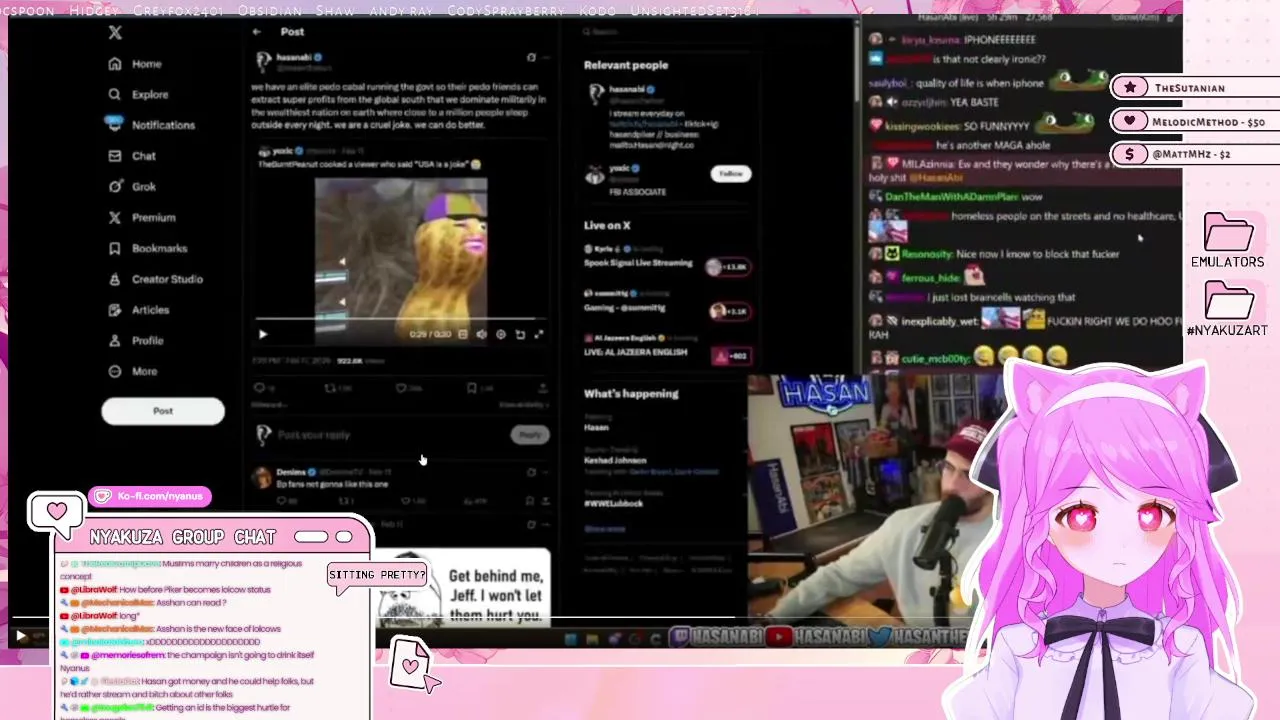Expand the tweet video to fullscreen
The width and height of the screenshot is (1280, 720).
[x=539, y=335]
